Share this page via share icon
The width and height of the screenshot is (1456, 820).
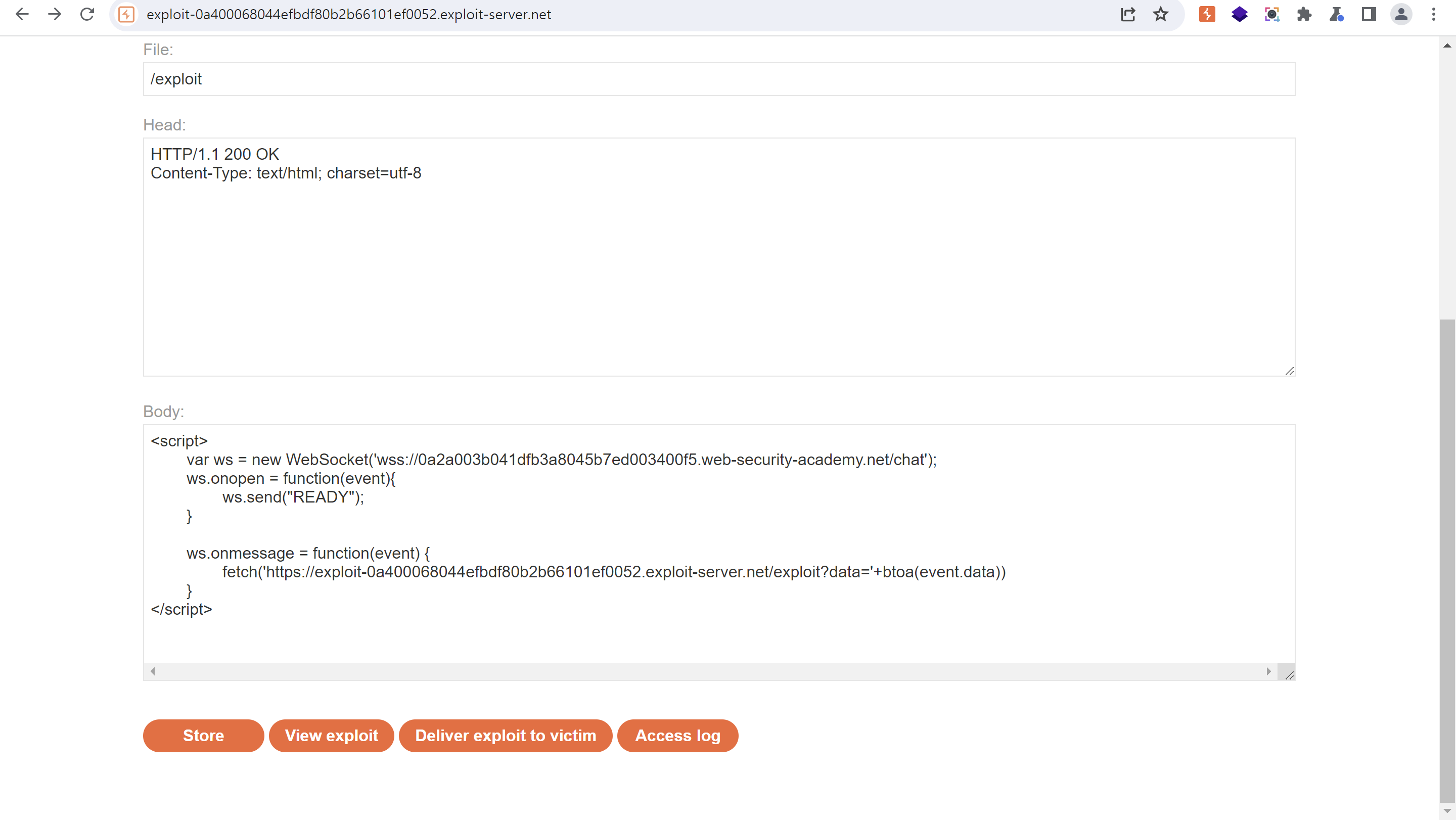[1128, 14]
